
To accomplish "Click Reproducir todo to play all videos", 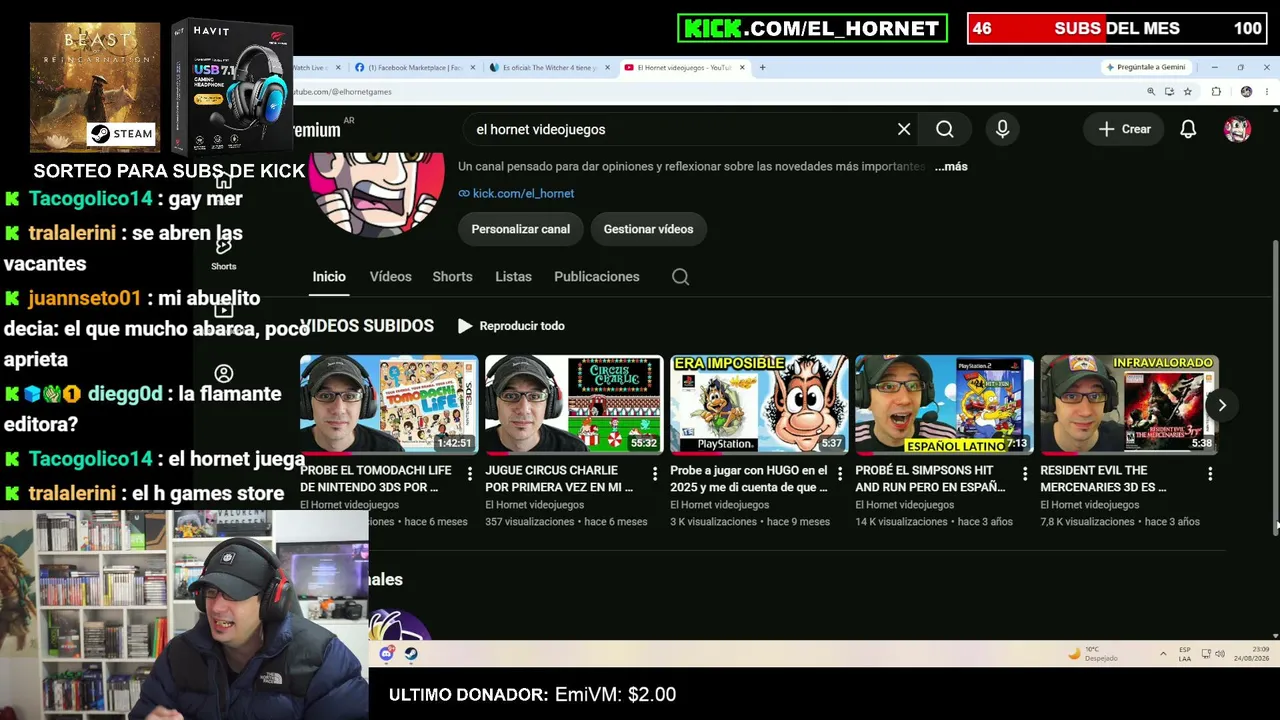I will click(511, 326).
